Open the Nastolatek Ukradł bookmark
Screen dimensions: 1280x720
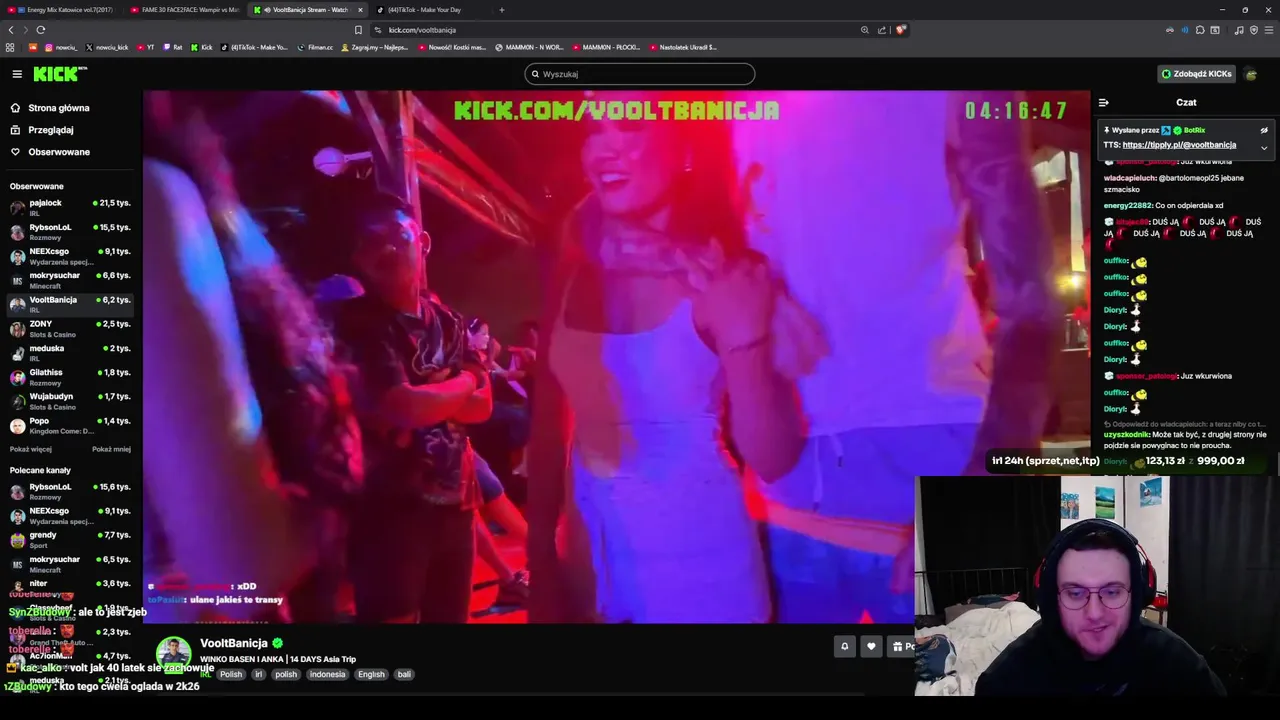683,47
